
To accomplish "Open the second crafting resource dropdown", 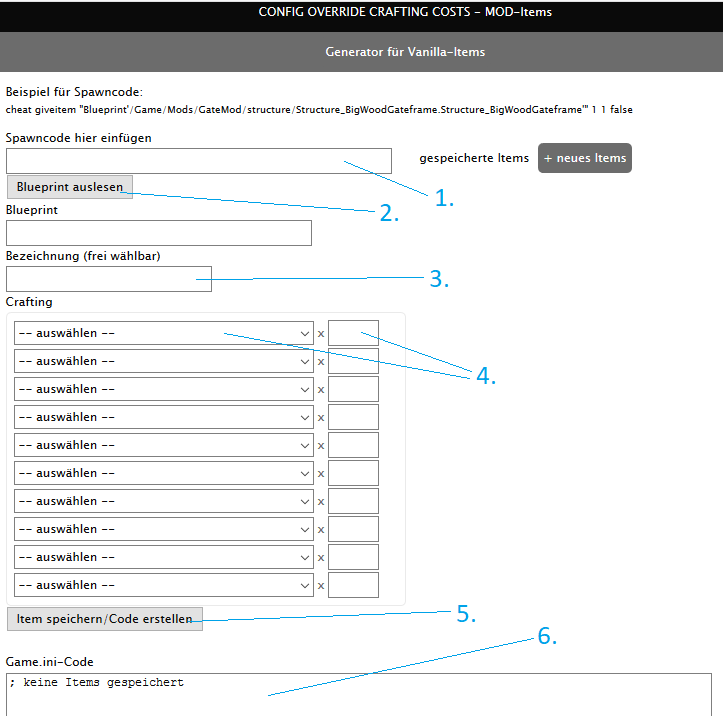I will point(164,361).
